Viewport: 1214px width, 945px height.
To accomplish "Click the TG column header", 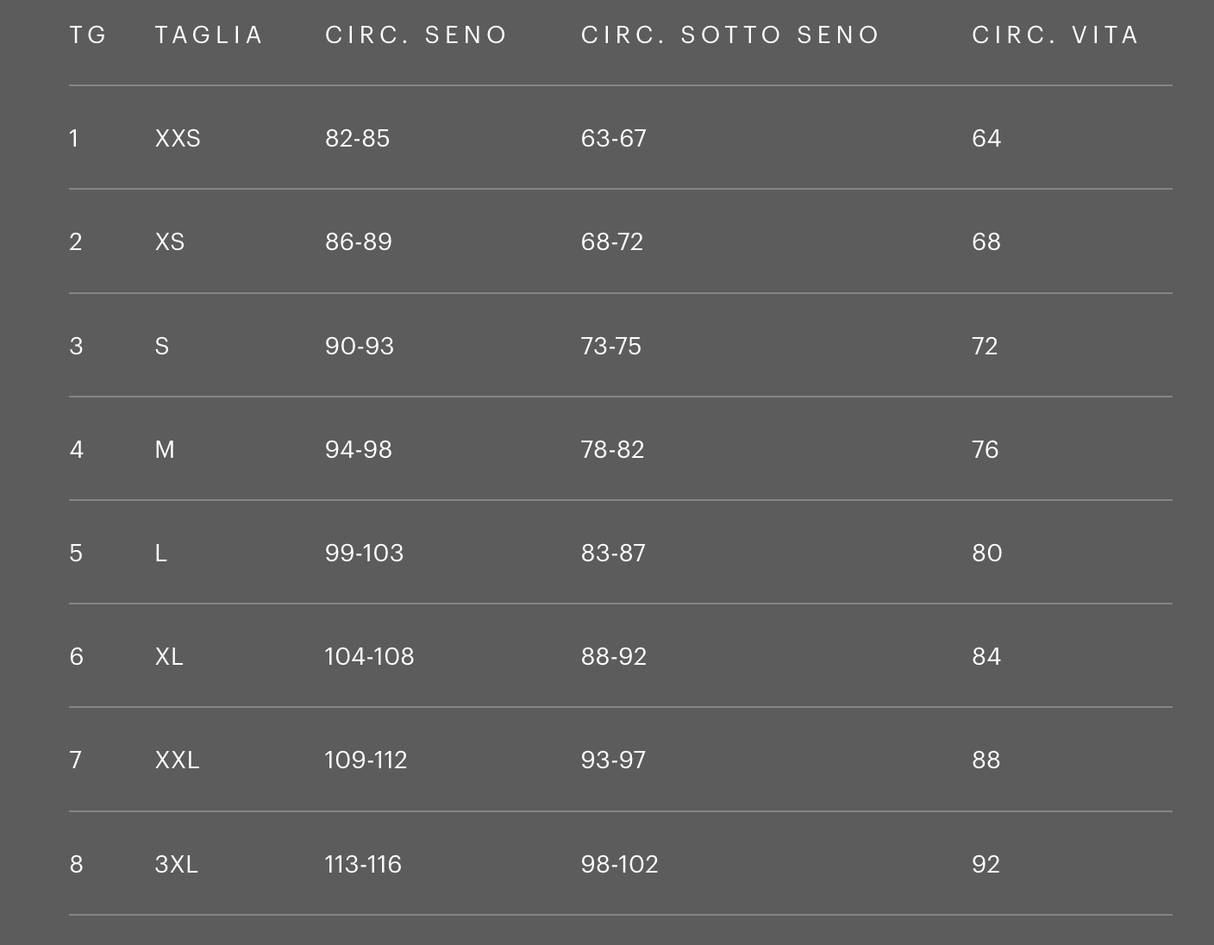I will coord(88,35).
